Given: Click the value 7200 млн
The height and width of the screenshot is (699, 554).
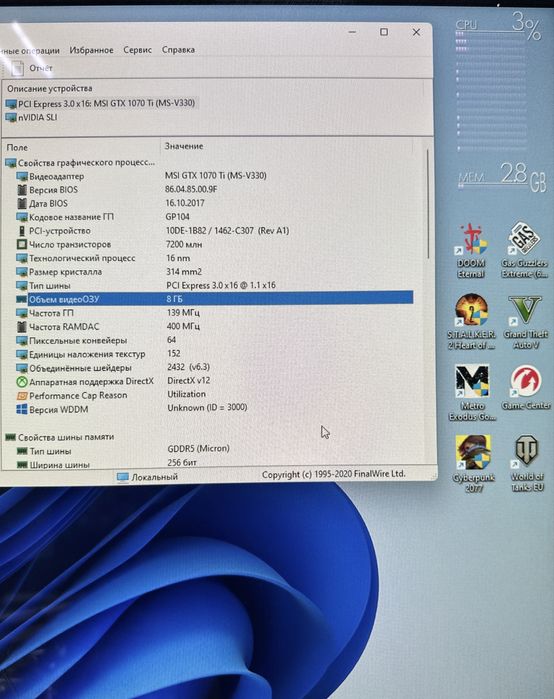Looking at the screenshot, I should (184, 244).
